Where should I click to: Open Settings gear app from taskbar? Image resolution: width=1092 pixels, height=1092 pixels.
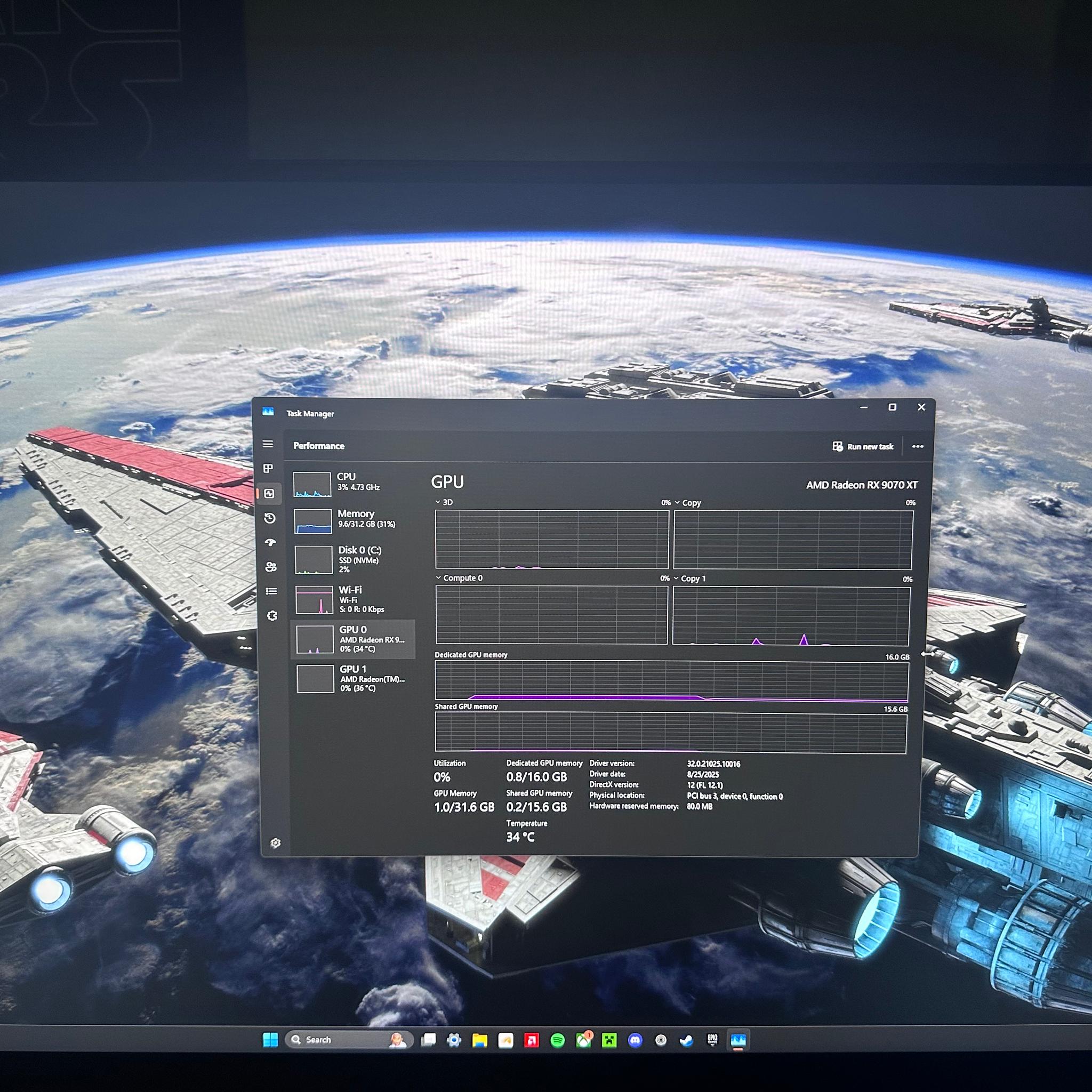coord(454,1040)
